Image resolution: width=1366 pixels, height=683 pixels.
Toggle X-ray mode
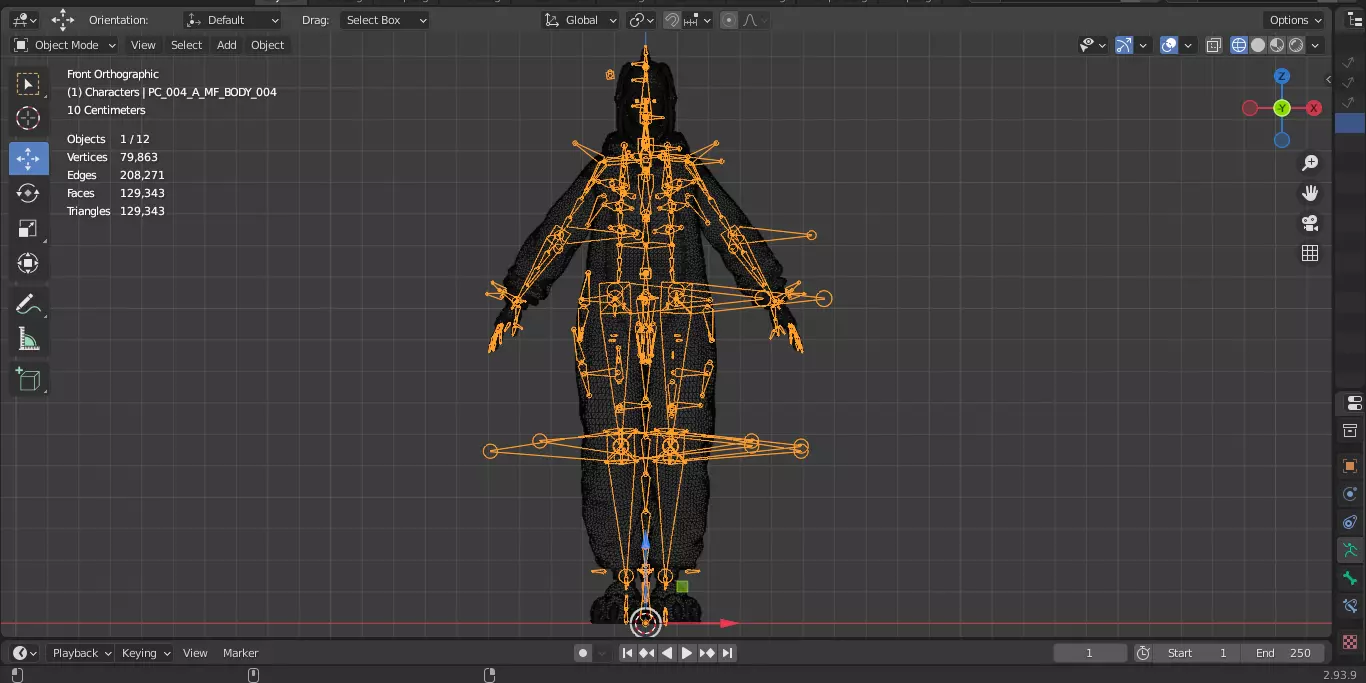(1214, 45)
